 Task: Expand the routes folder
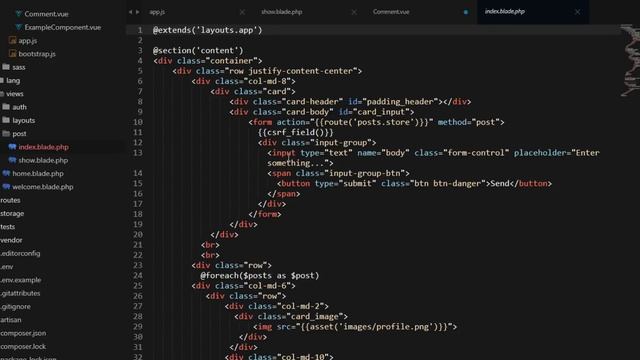click(x=10, y=200)
